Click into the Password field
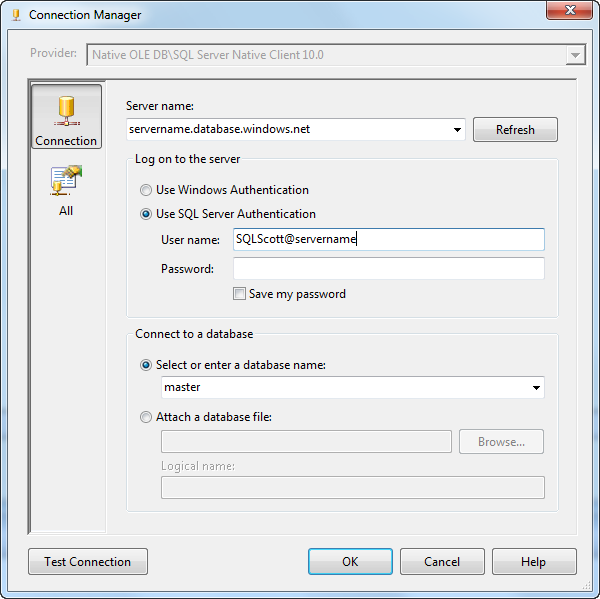This screenshot has height=599, width=600. coord(389,268)
